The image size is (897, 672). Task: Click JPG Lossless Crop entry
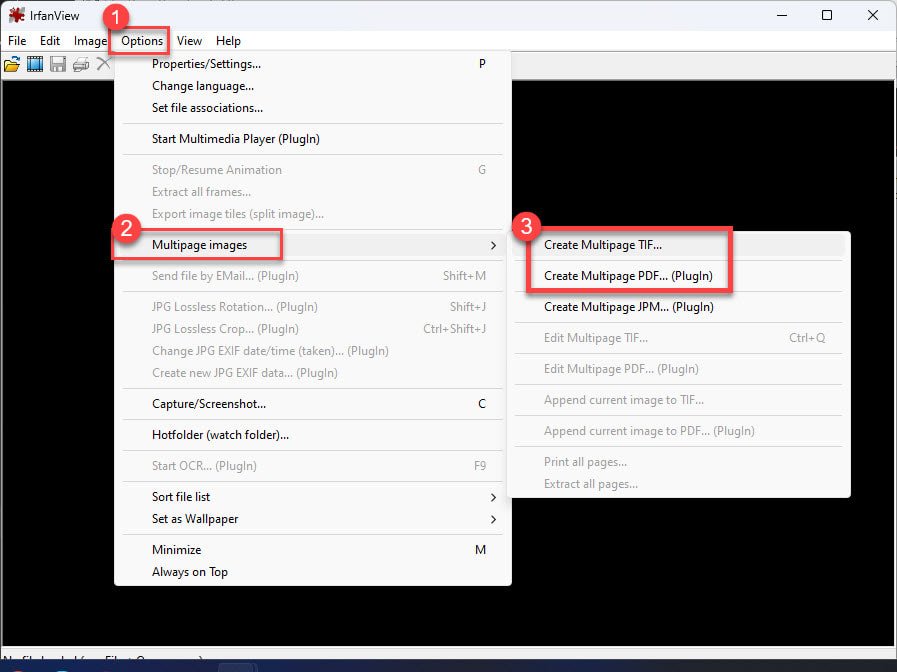(x=313, y=329)
